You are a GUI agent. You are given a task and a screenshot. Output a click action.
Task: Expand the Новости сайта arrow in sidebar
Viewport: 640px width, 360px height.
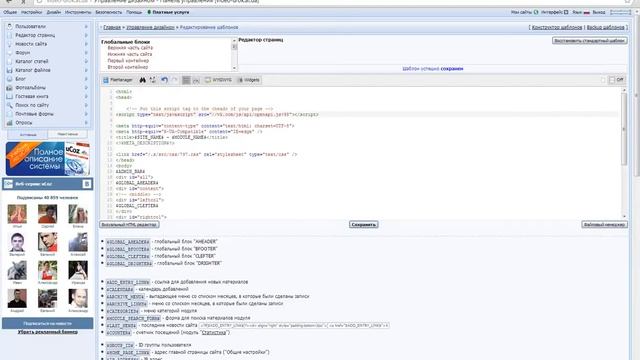coord(86,44)
